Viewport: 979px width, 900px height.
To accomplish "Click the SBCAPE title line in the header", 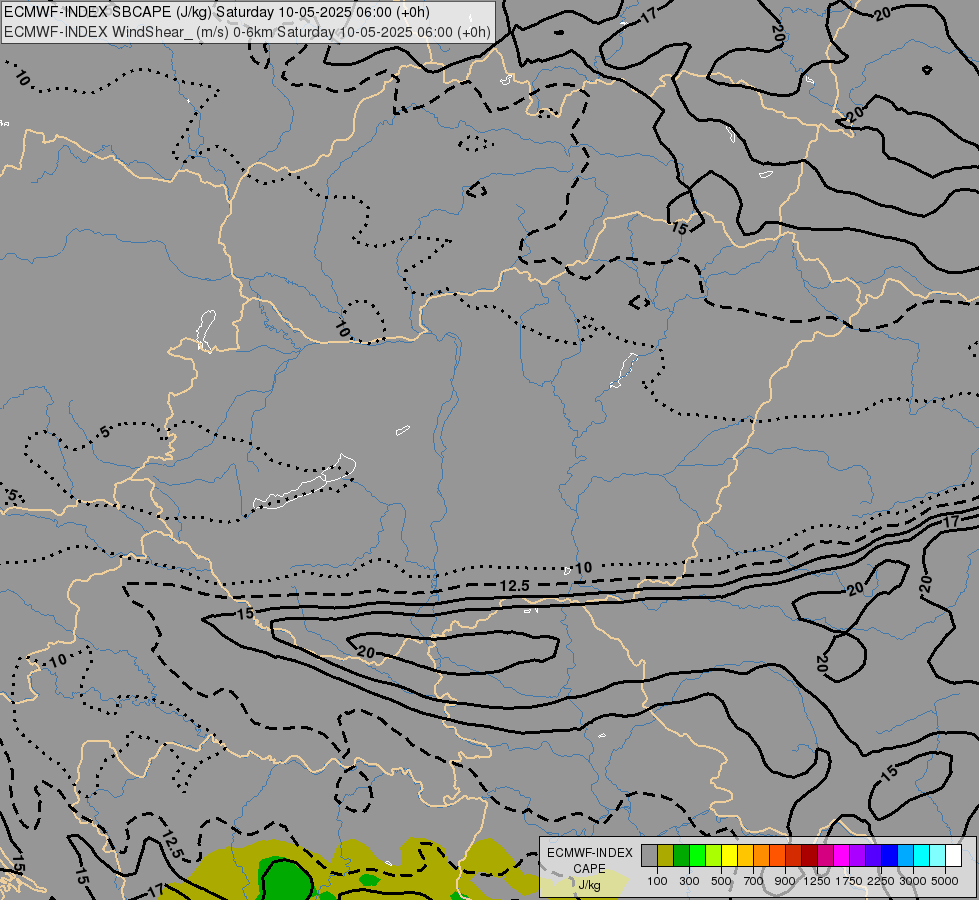I will (x=217, y=12).
